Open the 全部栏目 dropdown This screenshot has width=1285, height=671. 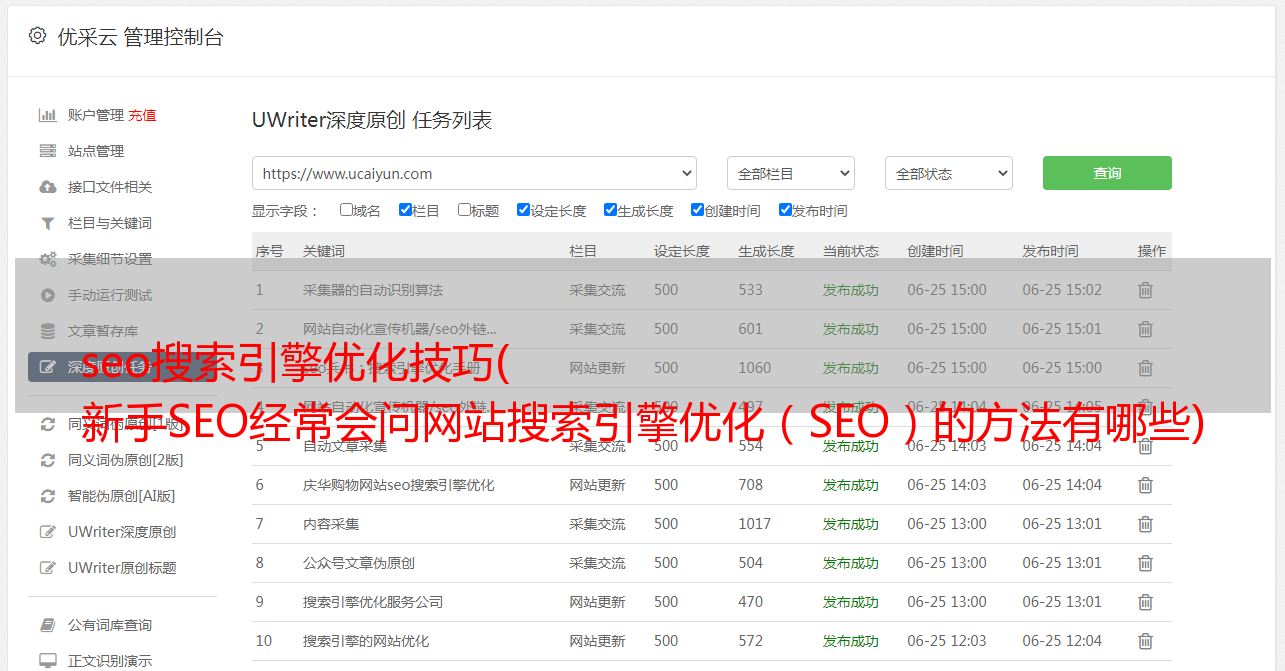click(791, 173)
